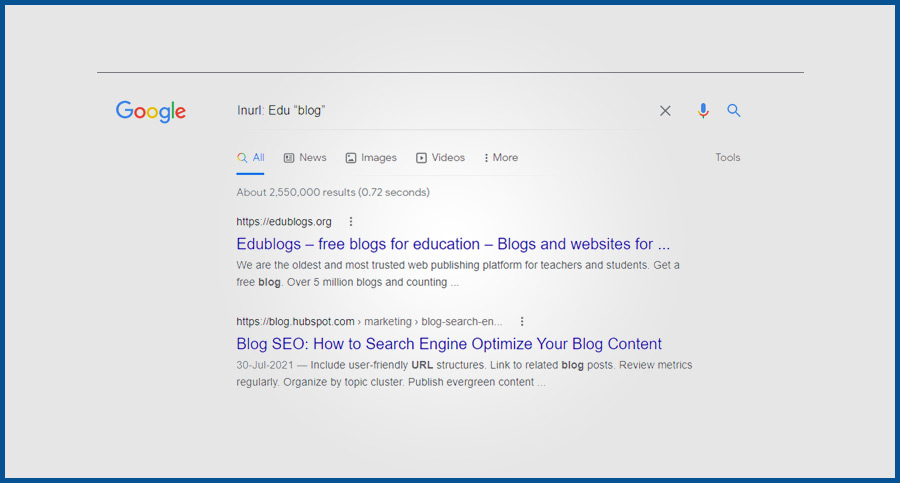The image size is (900, 483).
Task: Click the About 2,550,000 results text
Action: point(333,192)
